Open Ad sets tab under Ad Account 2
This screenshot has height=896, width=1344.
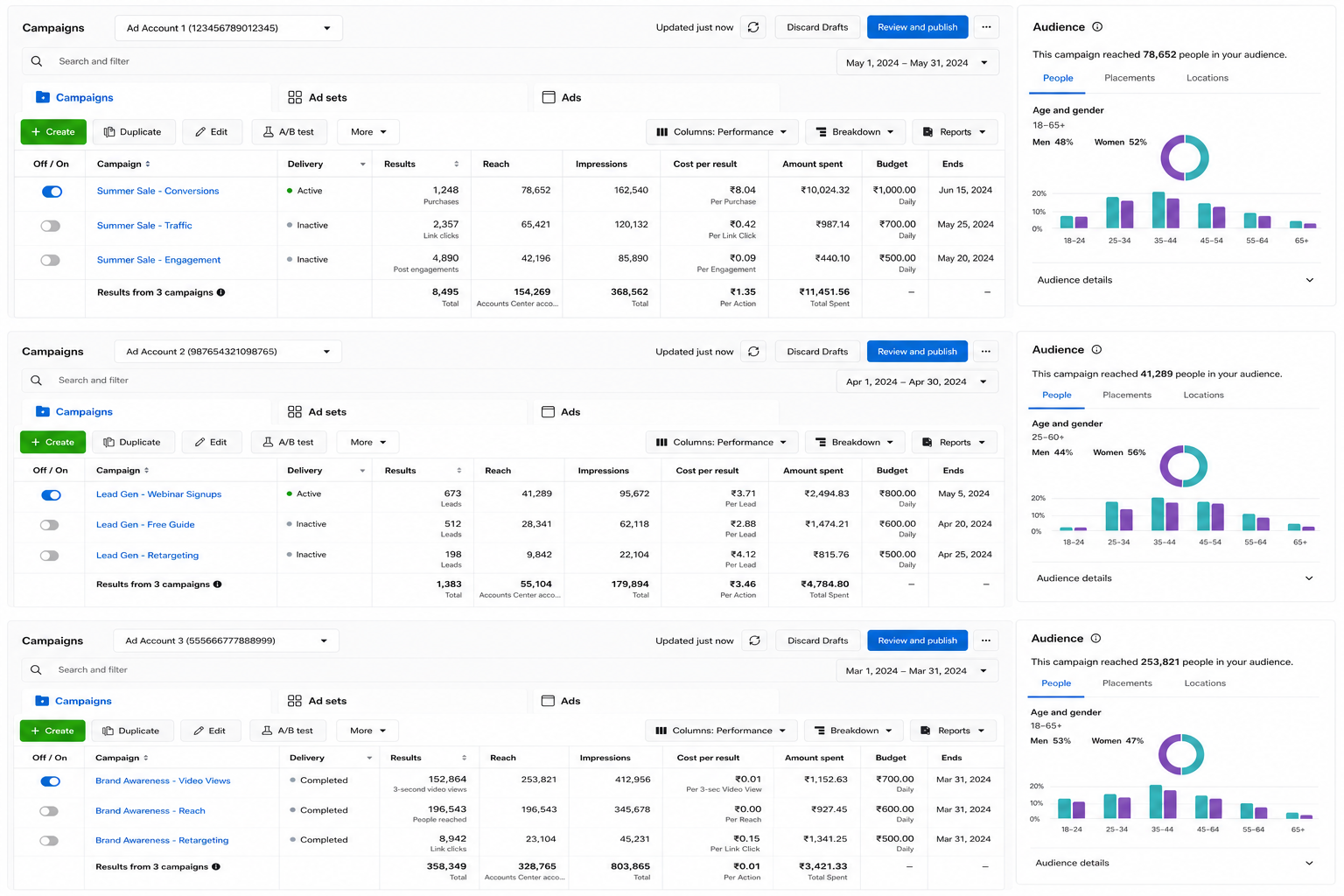[317, 411]
